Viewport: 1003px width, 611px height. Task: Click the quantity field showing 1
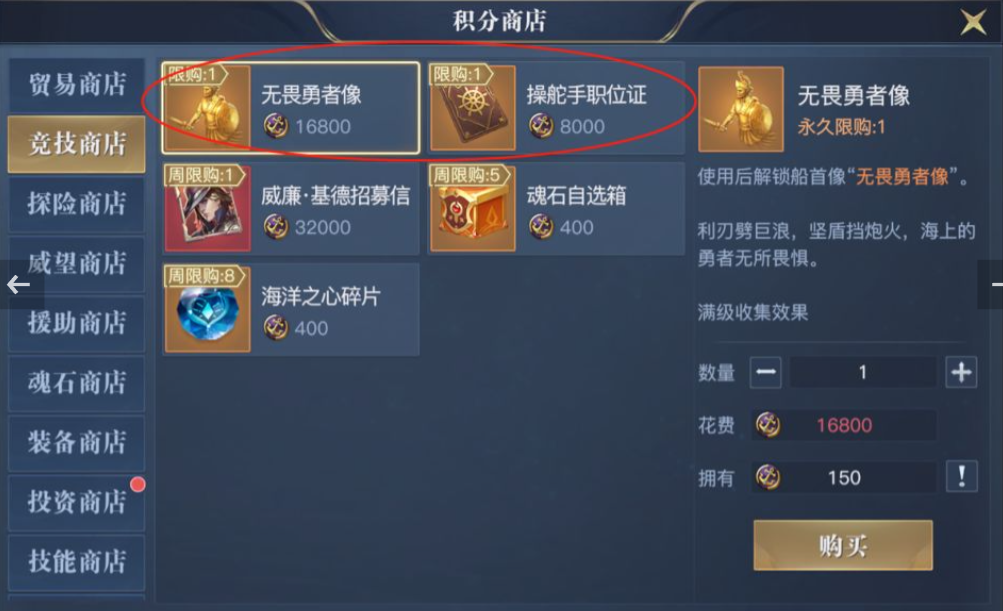click(863, 372)
